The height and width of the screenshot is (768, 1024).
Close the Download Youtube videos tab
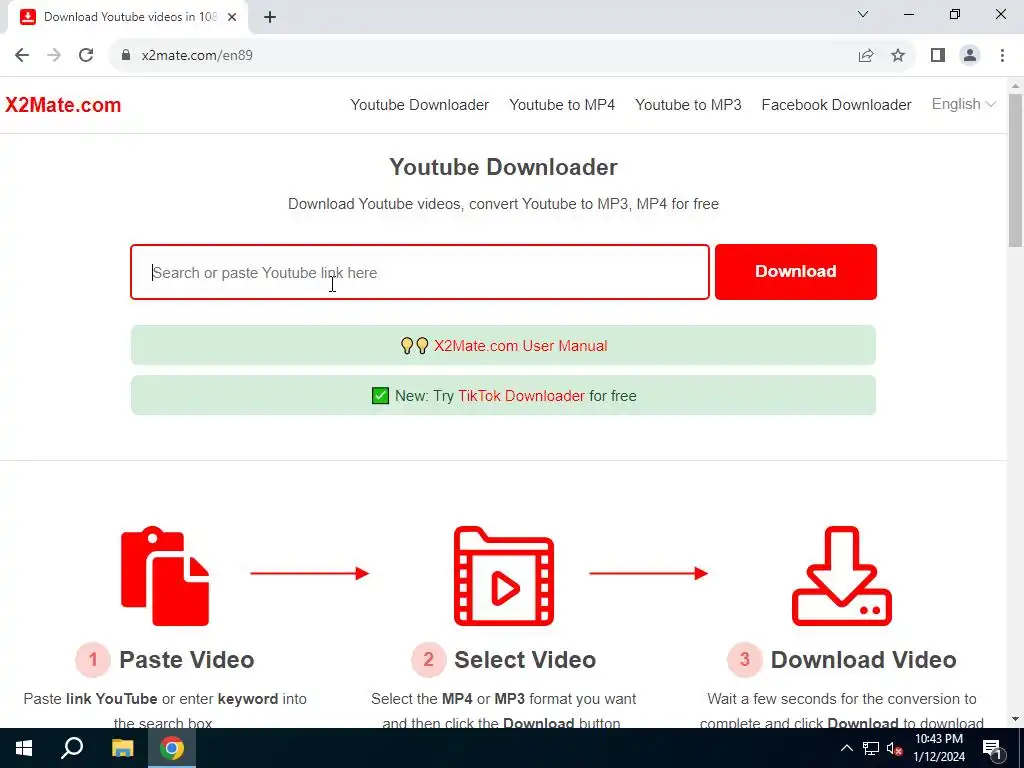coord(232,18)
